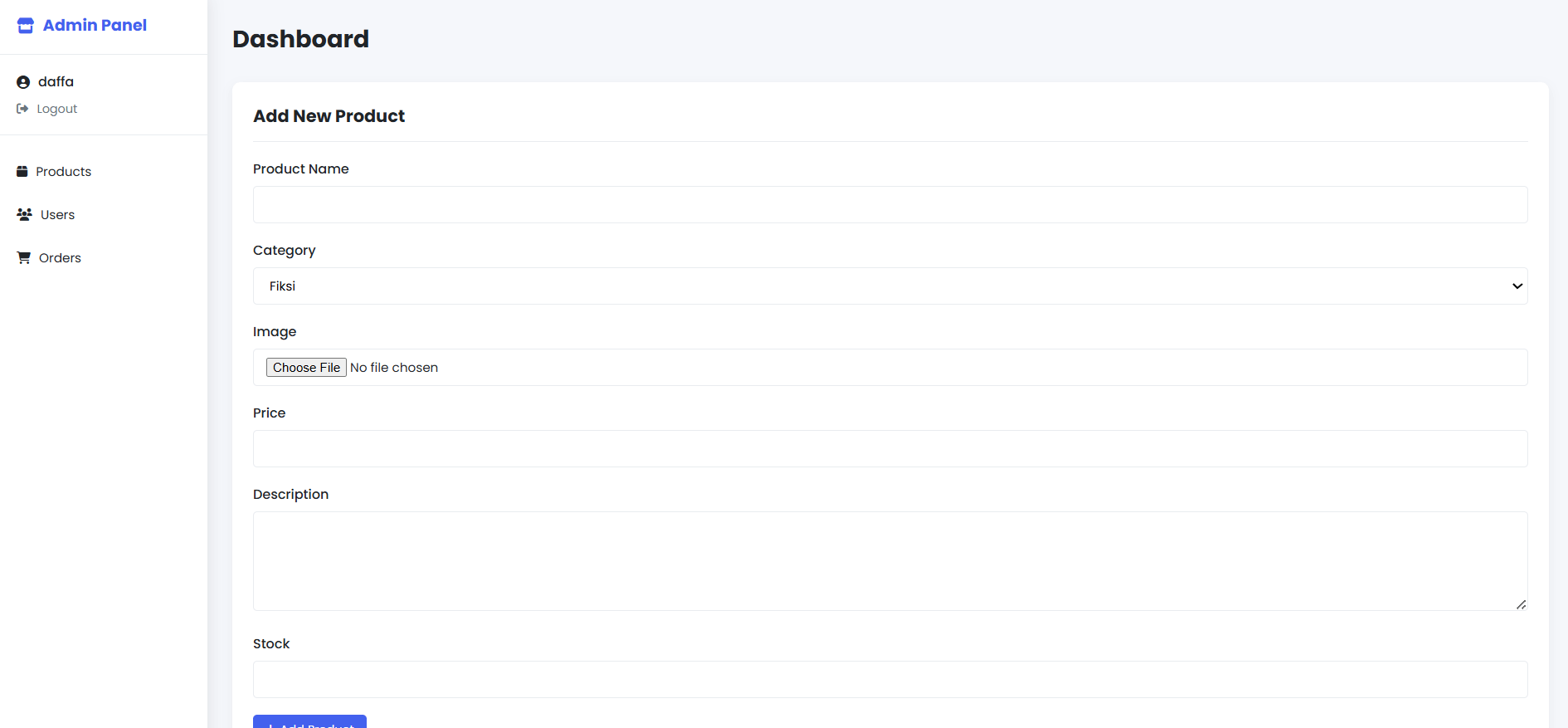Click the Admin Panel title link
1568x728 pixels.
(x=95, y=26)
